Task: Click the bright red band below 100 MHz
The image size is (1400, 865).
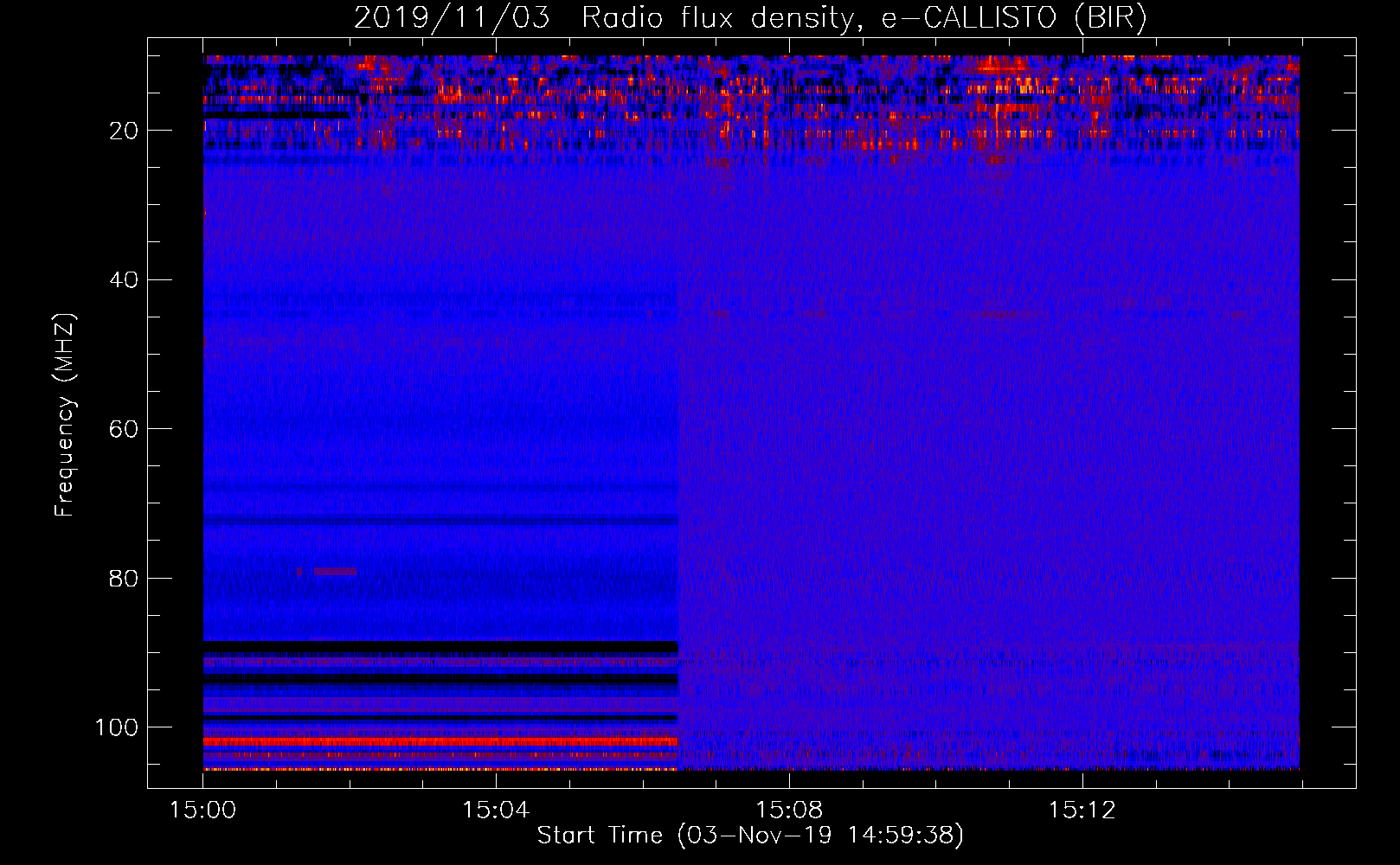Action: pyautogui.click(x=440, y=741)
